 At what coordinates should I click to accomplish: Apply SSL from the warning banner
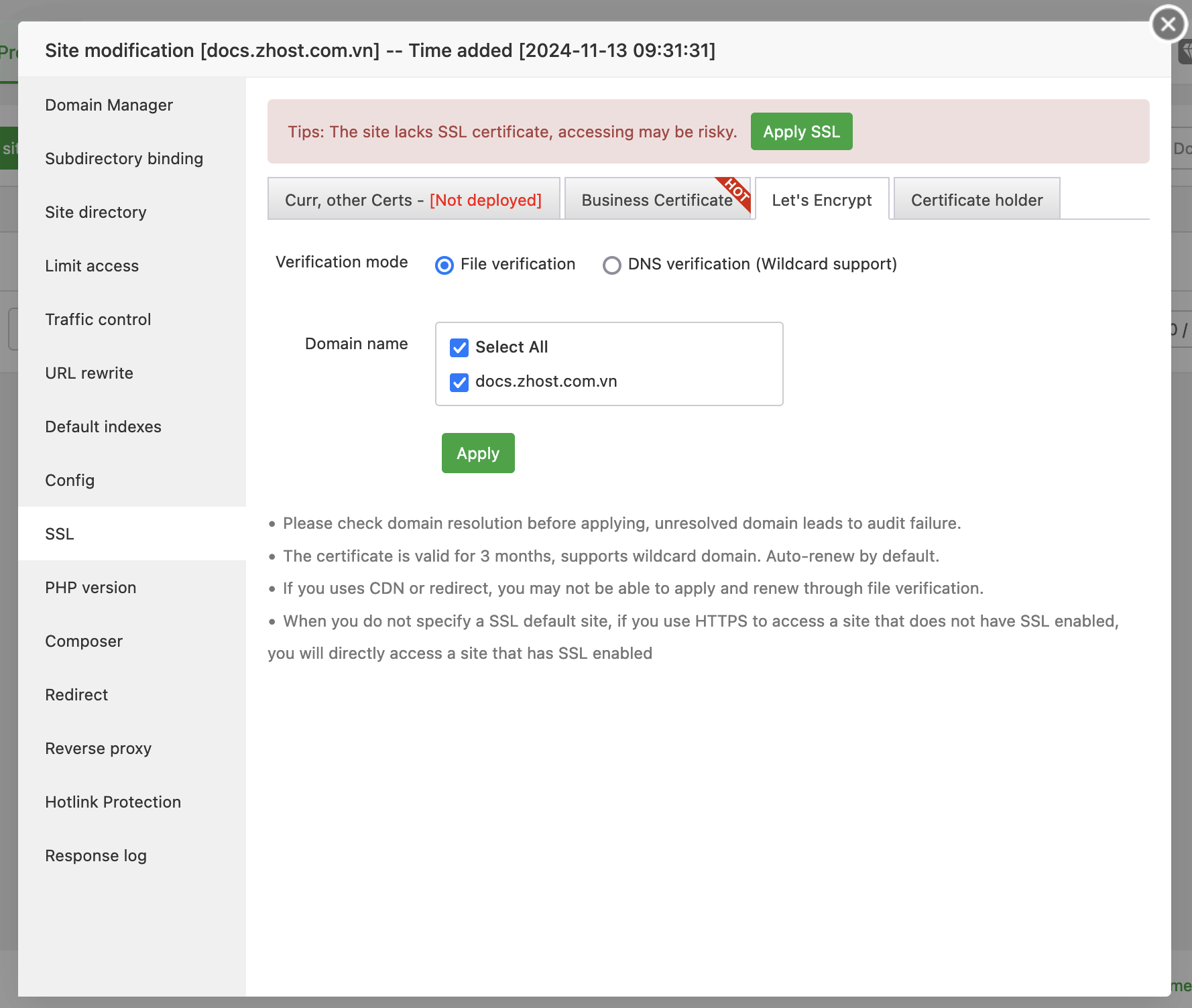click(801, 131)
